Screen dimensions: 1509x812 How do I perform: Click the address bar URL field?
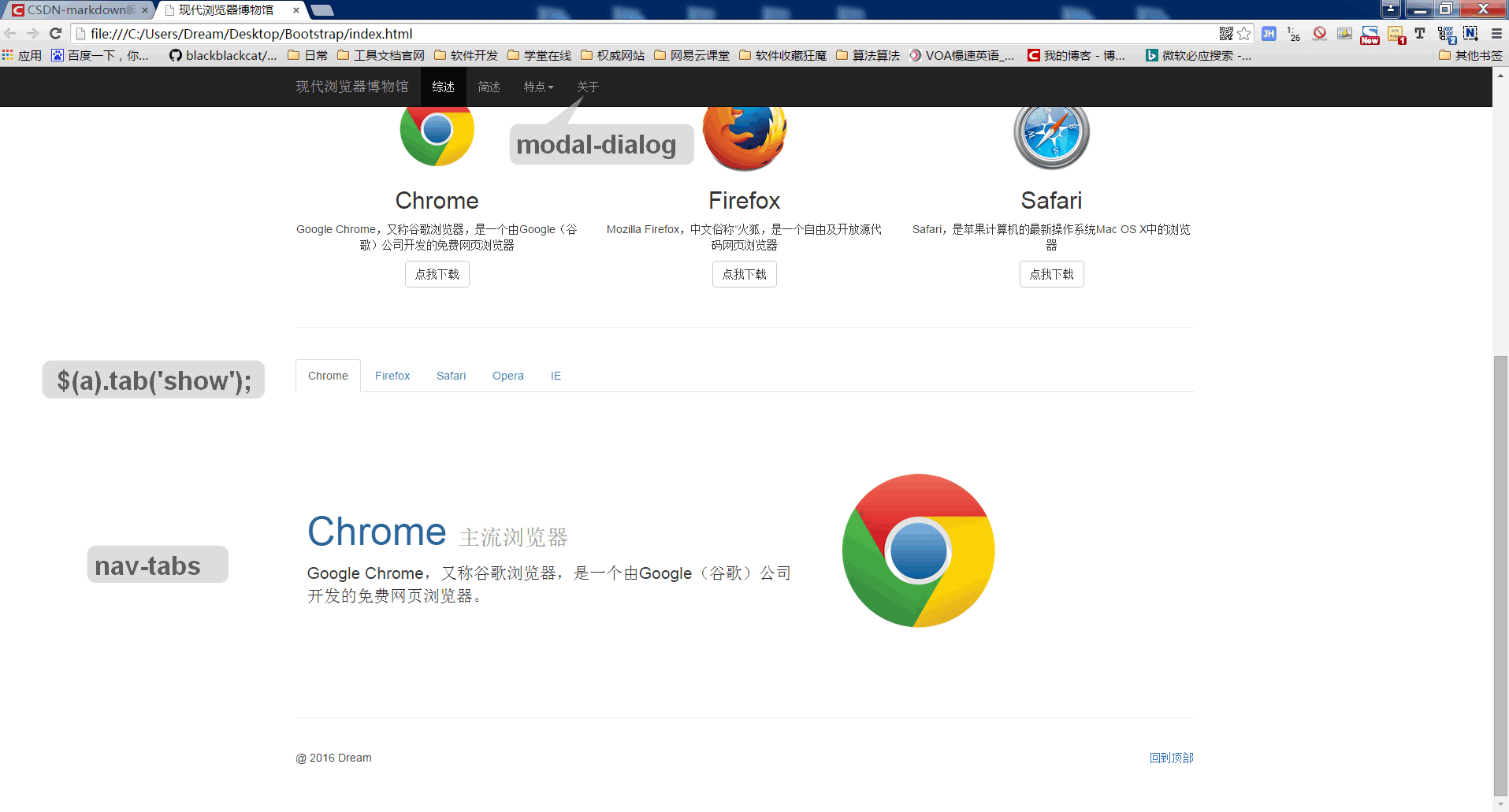630,34
